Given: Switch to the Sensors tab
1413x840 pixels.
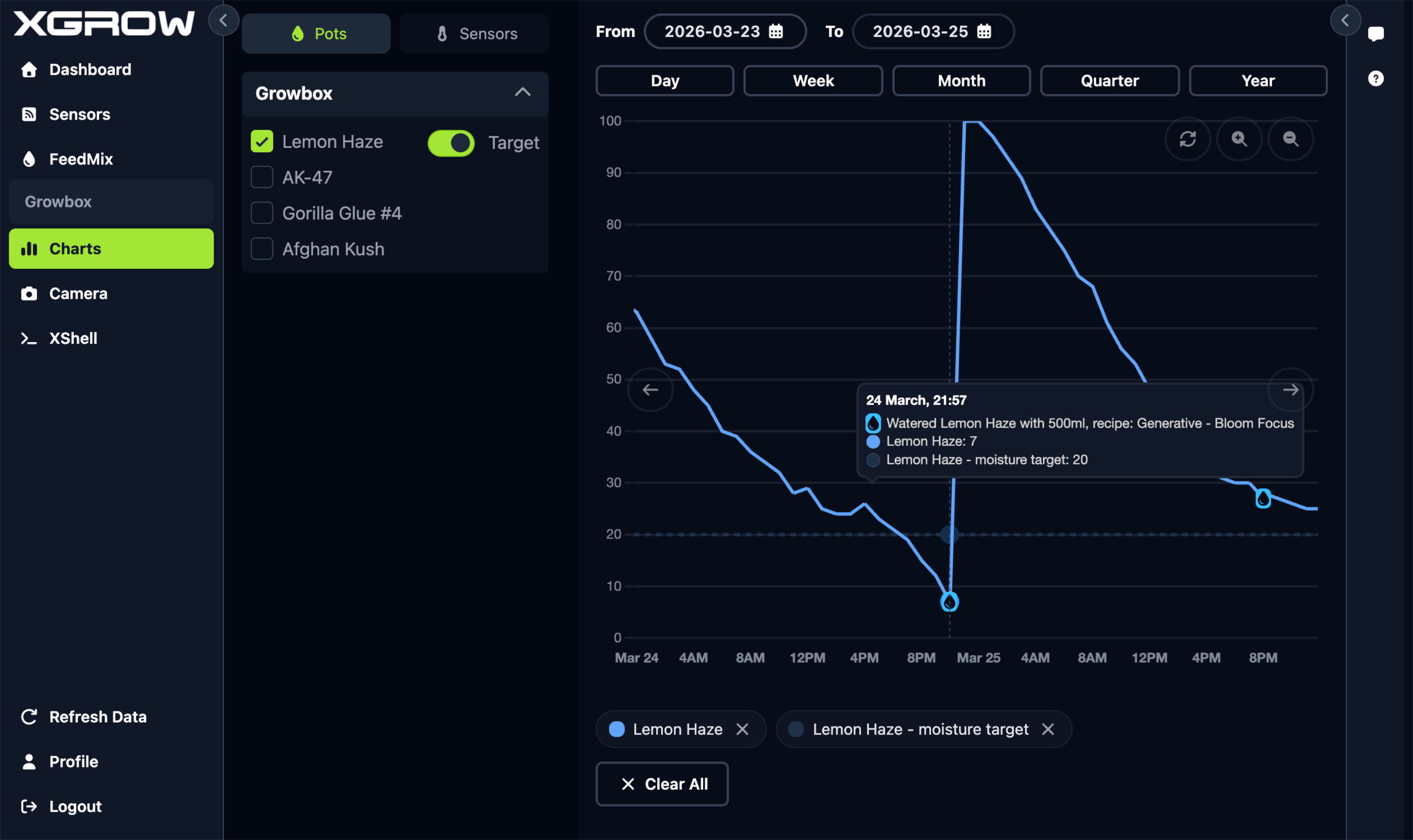Looking at the screenshot, I should coord(474,34).
